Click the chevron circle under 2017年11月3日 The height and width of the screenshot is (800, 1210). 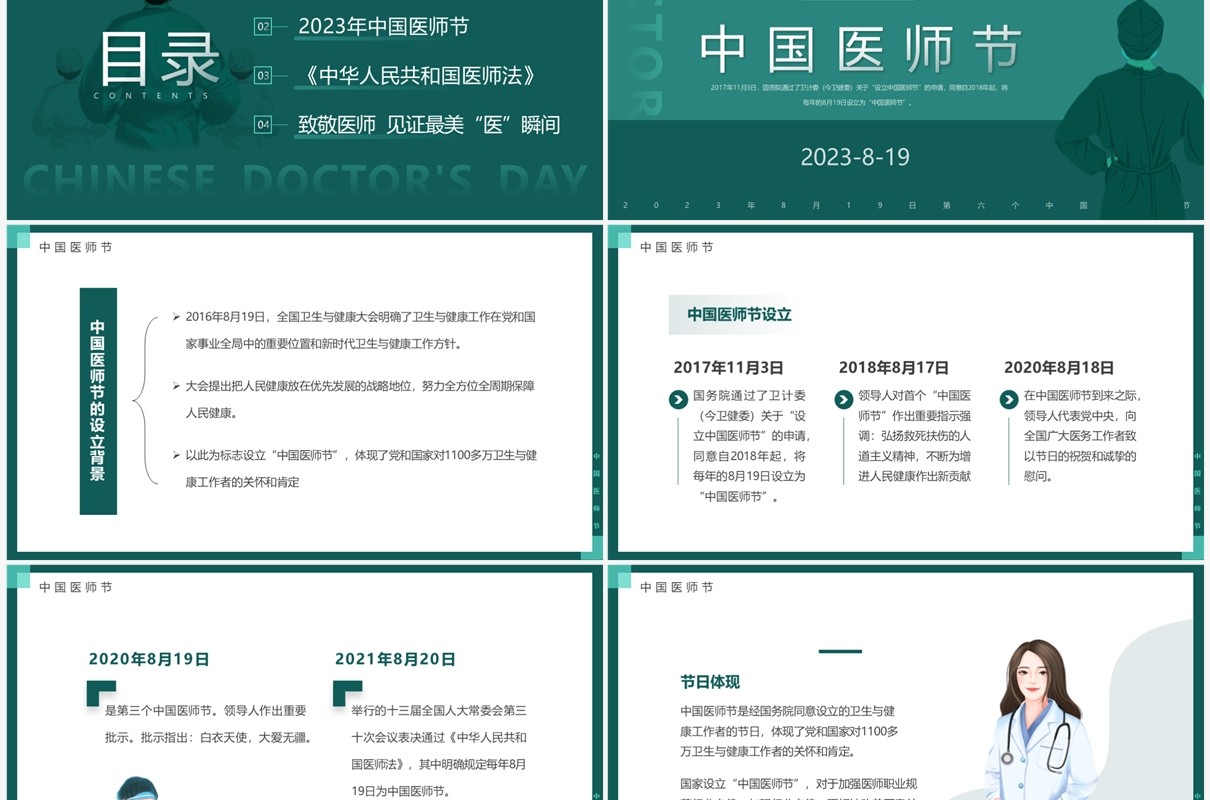coord(678,400)
